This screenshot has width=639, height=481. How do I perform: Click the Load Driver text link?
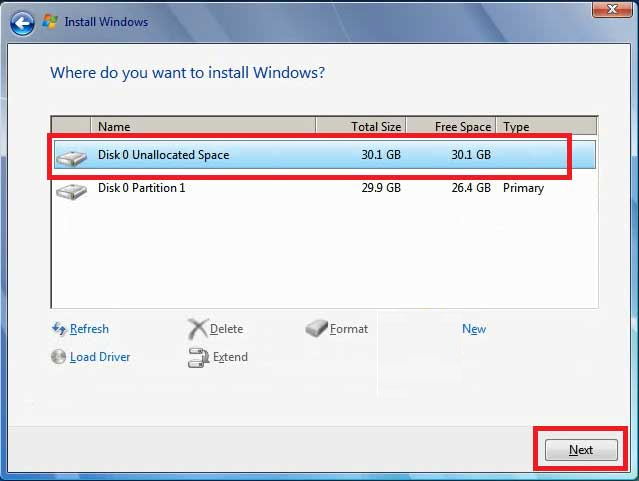(x=100, y=357)
